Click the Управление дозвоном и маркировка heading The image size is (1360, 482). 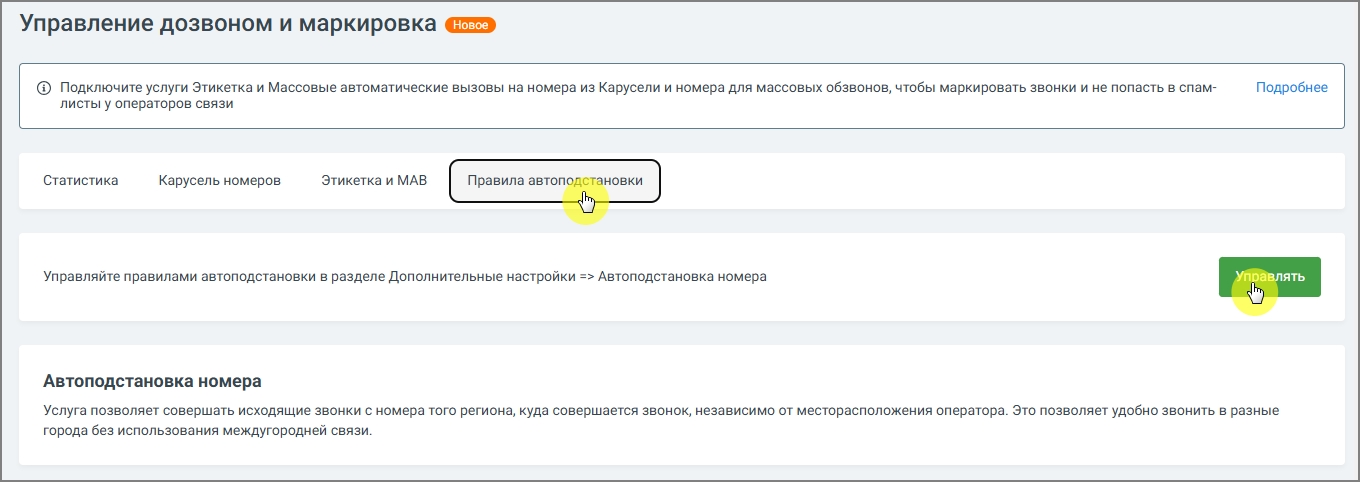pos(229,25)
